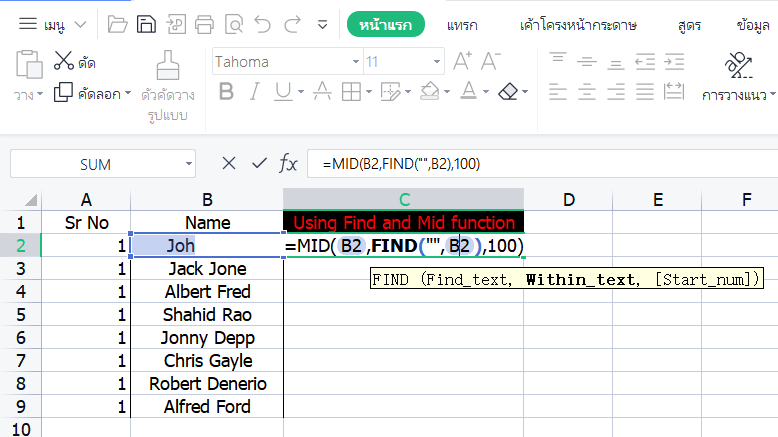
Task: Open the Name Box dropdown showing SUM
Action: [x=189, y=164]
